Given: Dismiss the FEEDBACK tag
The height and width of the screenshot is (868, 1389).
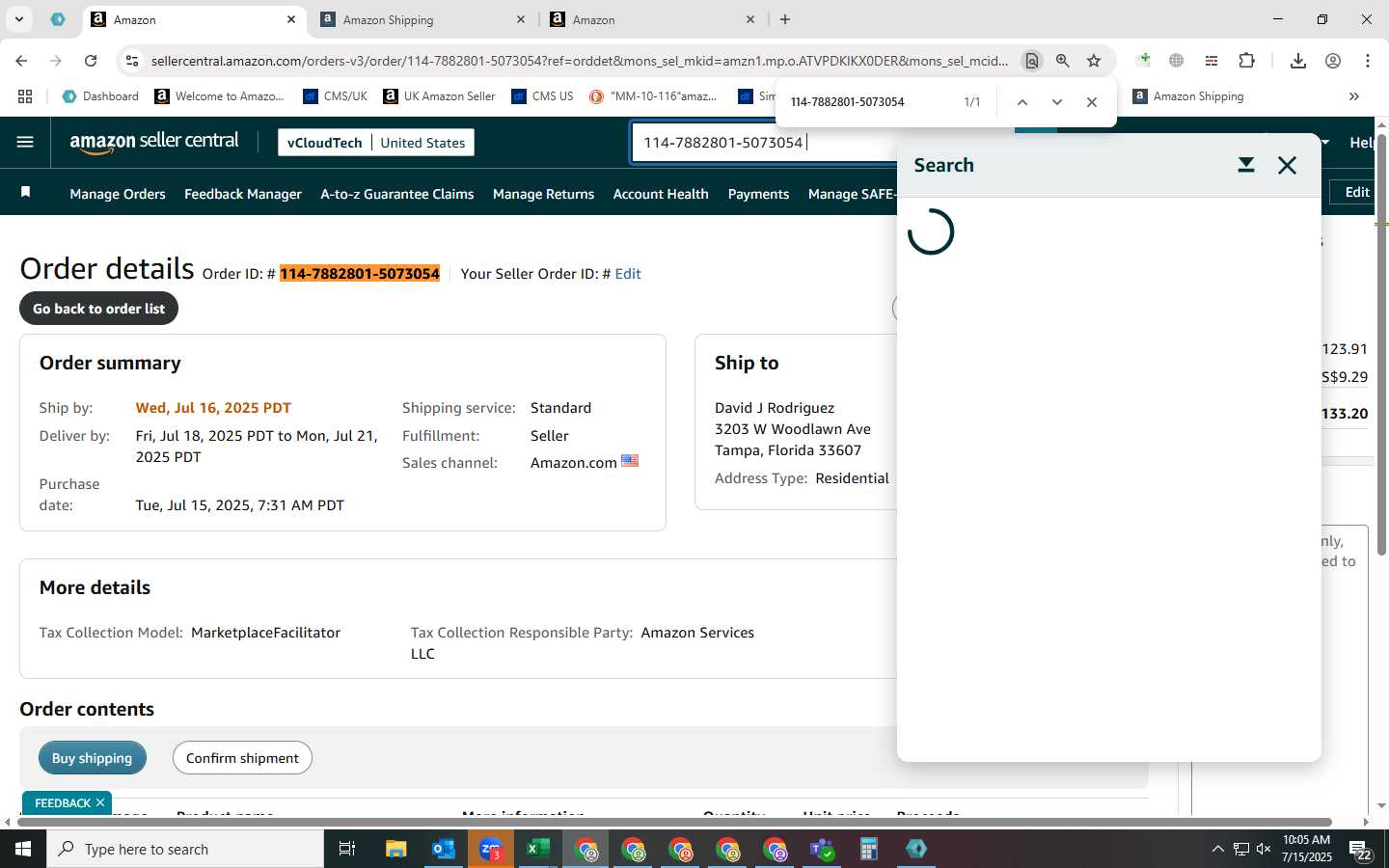Looking at the screenshot, I should [x=100, y=802].
